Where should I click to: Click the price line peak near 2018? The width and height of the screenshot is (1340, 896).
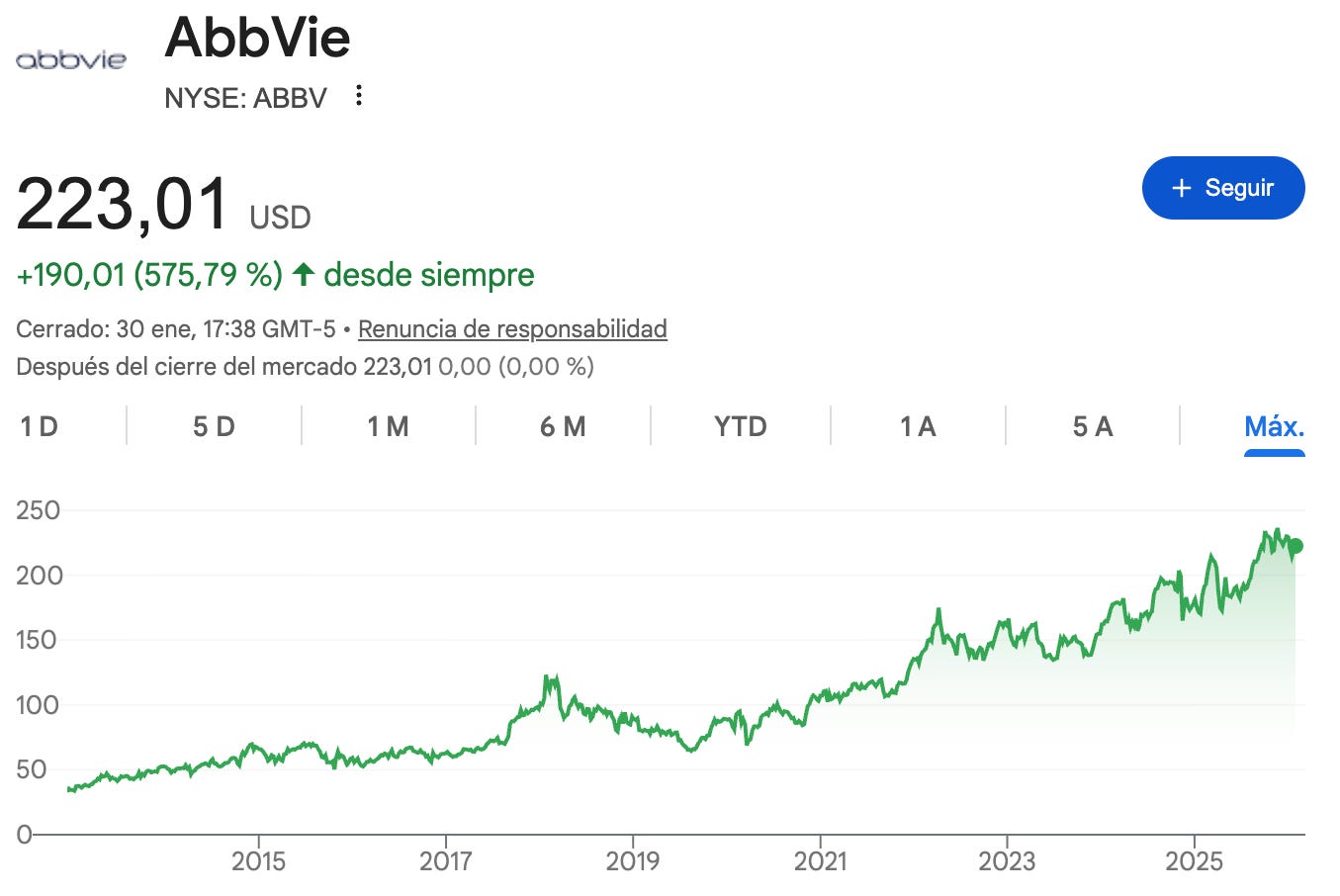pos(547,678)
